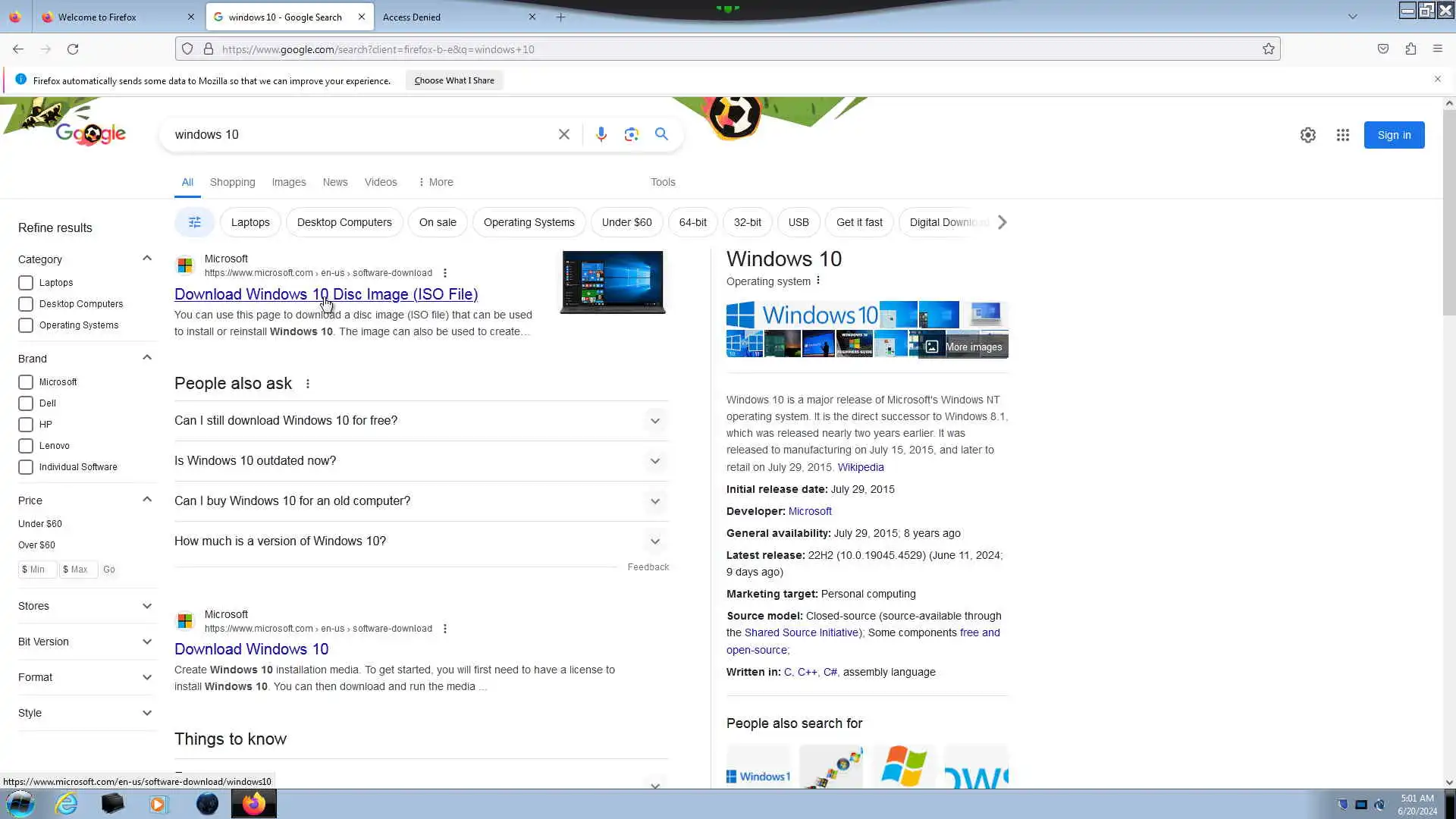The width and height of the screenshot is (1456, 819).
Task: Switch to the Images results tab
Action: coord(288,182)
